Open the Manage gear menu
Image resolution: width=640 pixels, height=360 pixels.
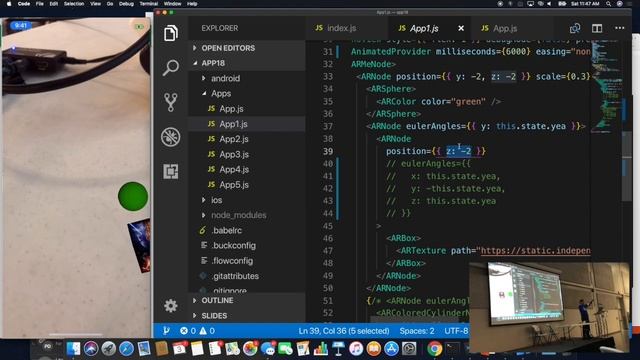click(171, 306)
